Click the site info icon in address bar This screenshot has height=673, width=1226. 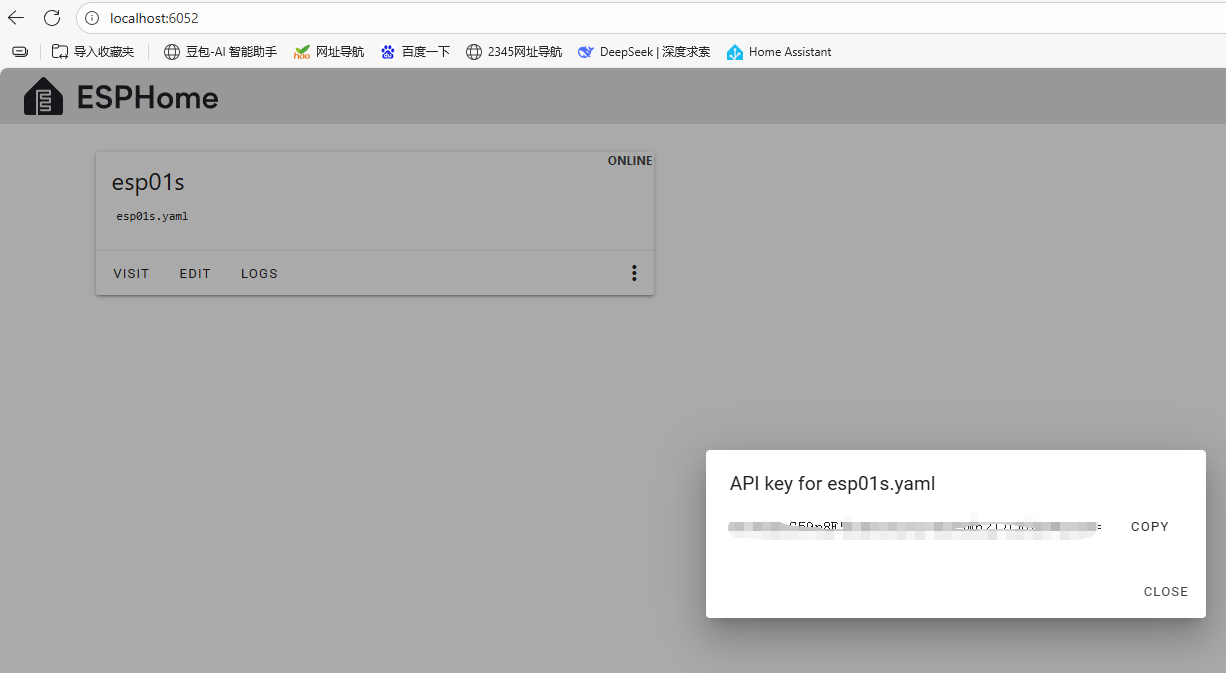[92, 18]
